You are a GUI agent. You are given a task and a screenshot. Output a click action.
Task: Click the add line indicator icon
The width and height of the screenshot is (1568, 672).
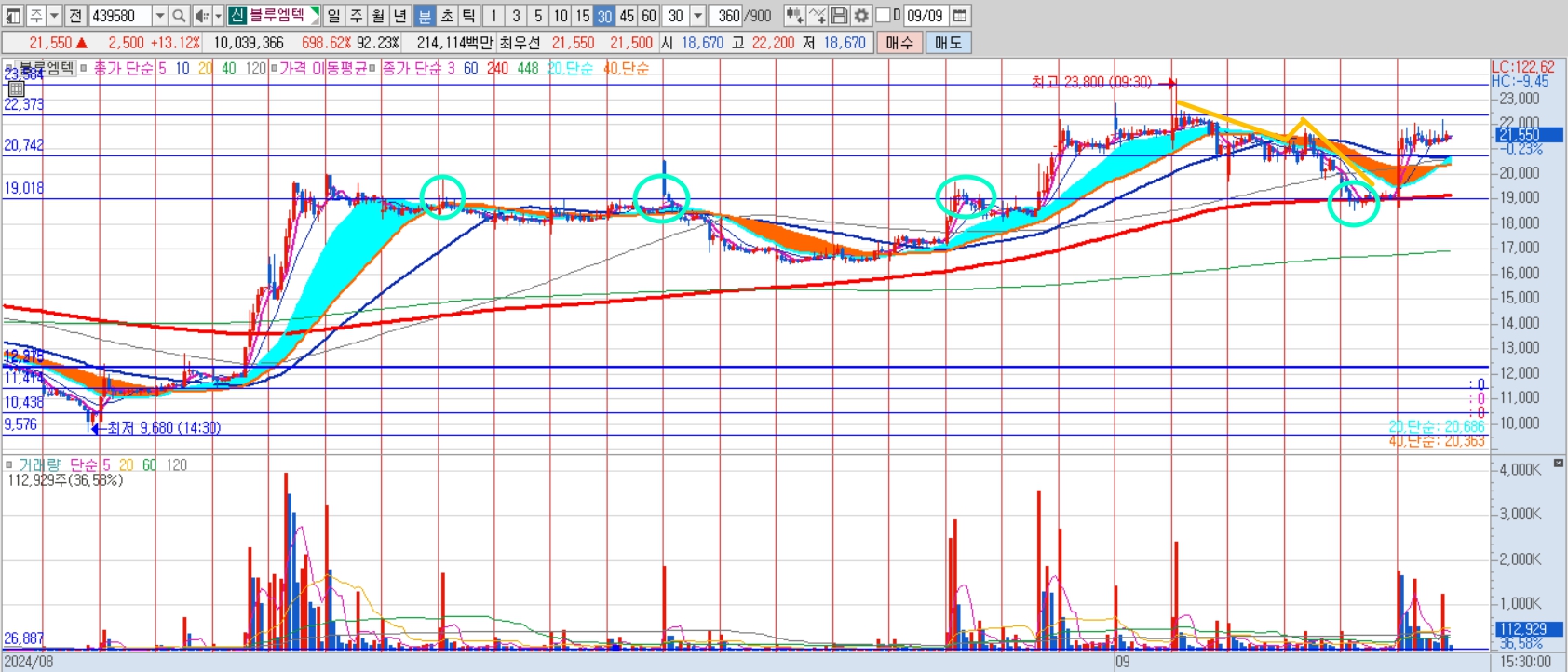coord(817,16)
